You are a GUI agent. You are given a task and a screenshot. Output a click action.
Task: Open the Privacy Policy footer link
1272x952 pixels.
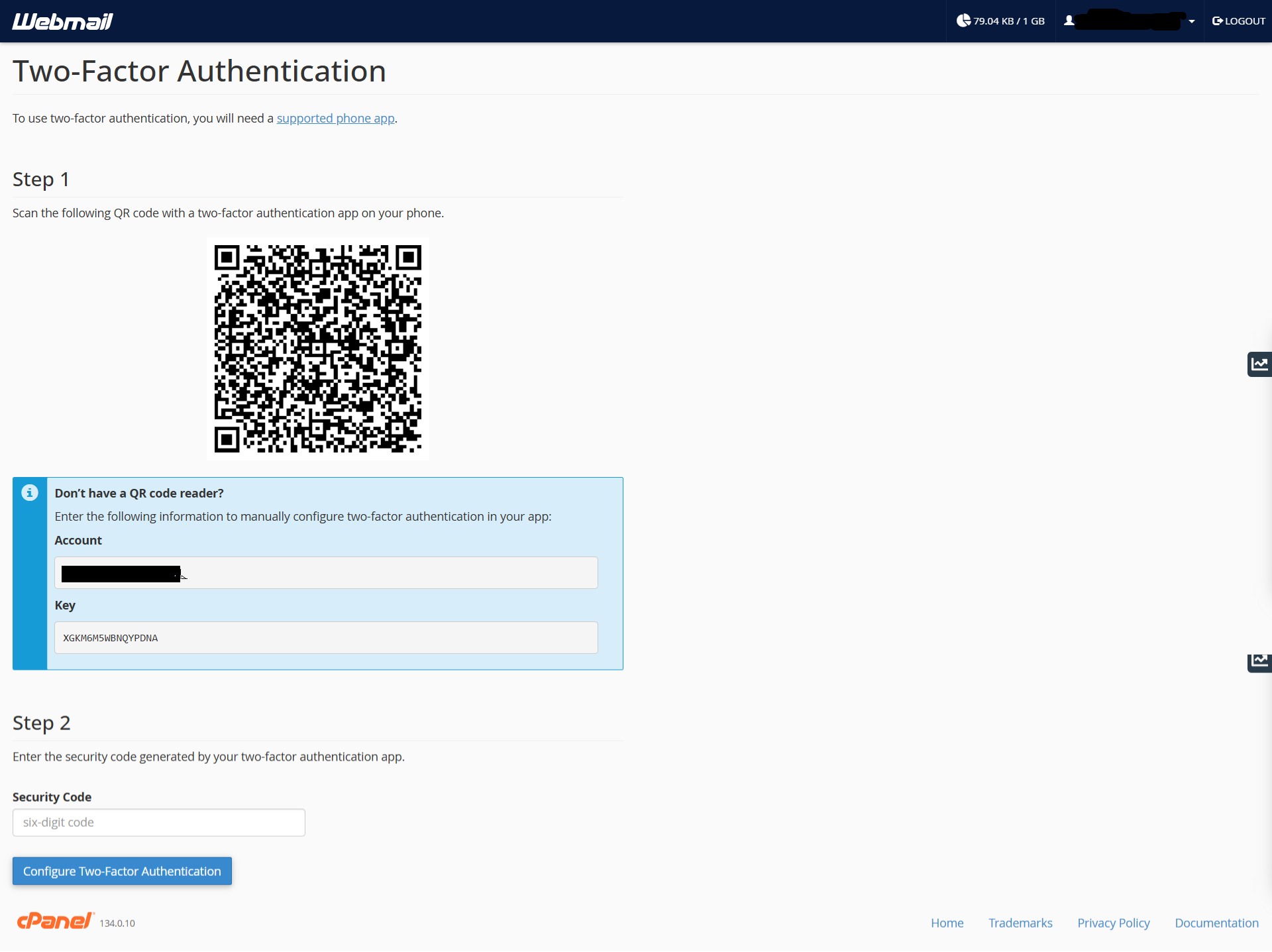click(1113, 923)
